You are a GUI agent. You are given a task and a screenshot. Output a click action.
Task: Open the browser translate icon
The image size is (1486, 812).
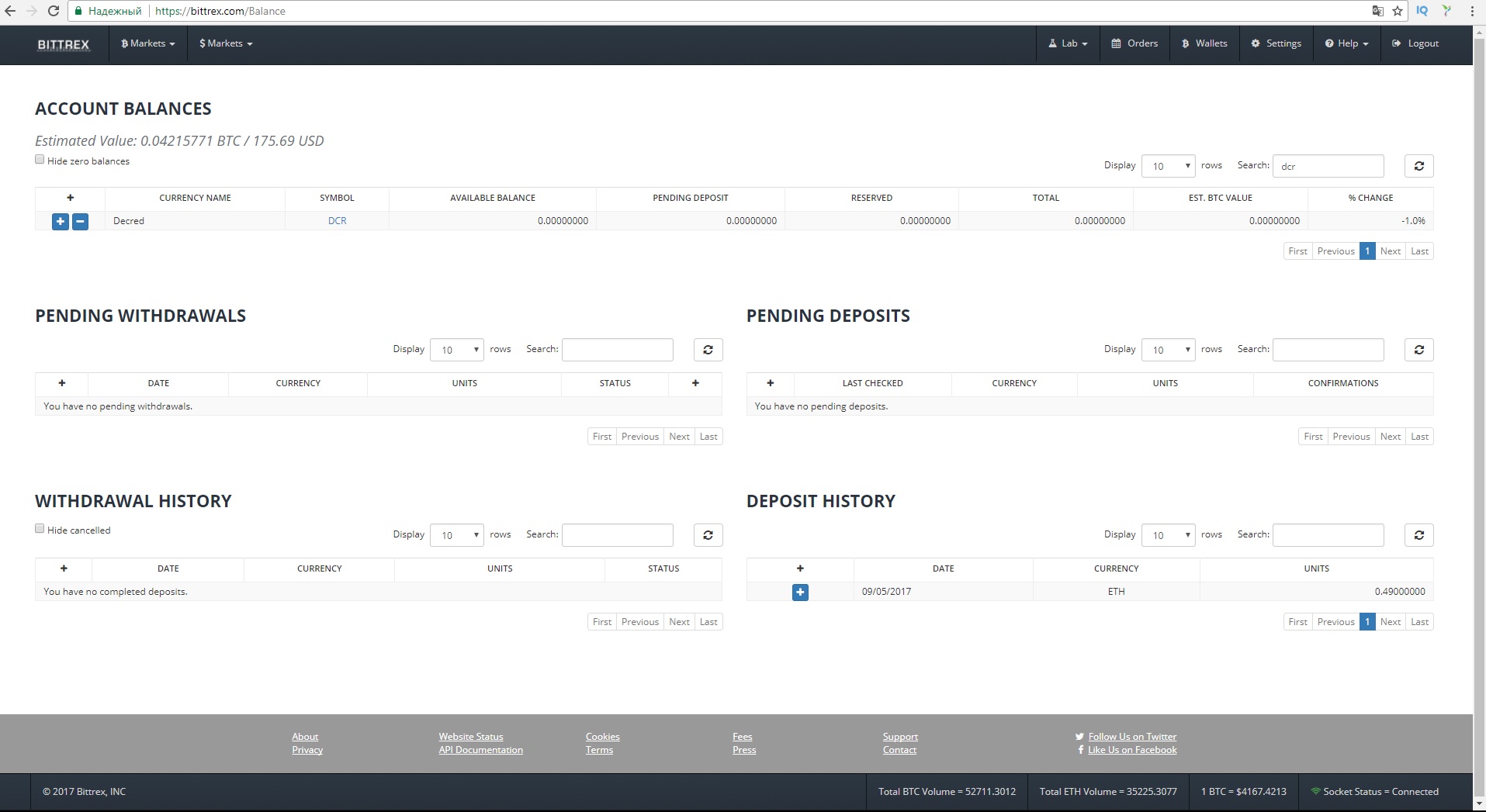click(1378, 11)
